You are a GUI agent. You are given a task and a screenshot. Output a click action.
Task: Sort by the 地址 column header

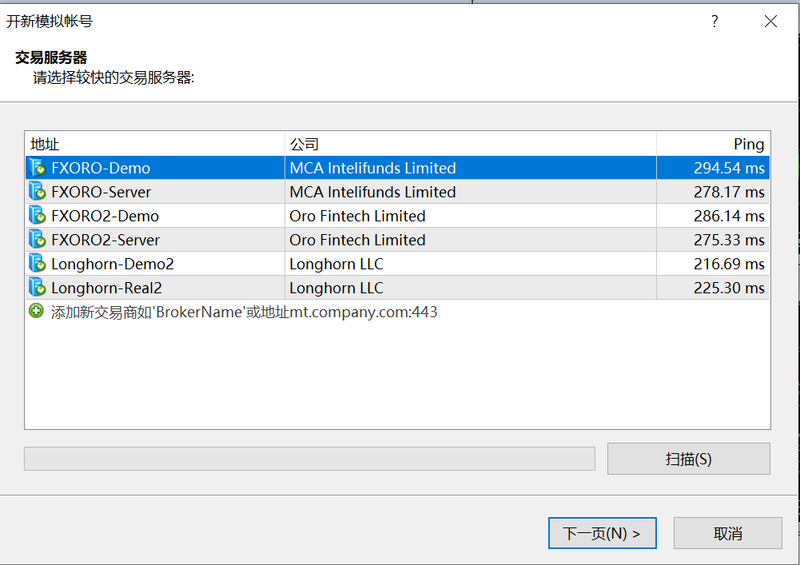[x=155, y=144]
